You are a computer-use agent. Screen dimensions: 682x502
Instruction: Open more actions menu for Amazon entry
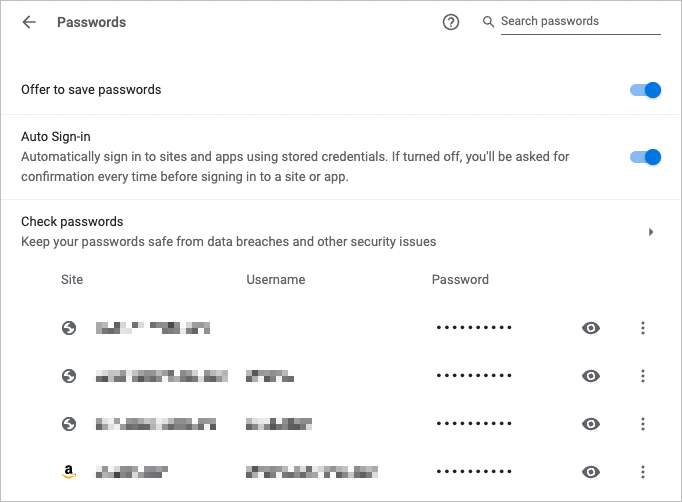click(643, 472)
